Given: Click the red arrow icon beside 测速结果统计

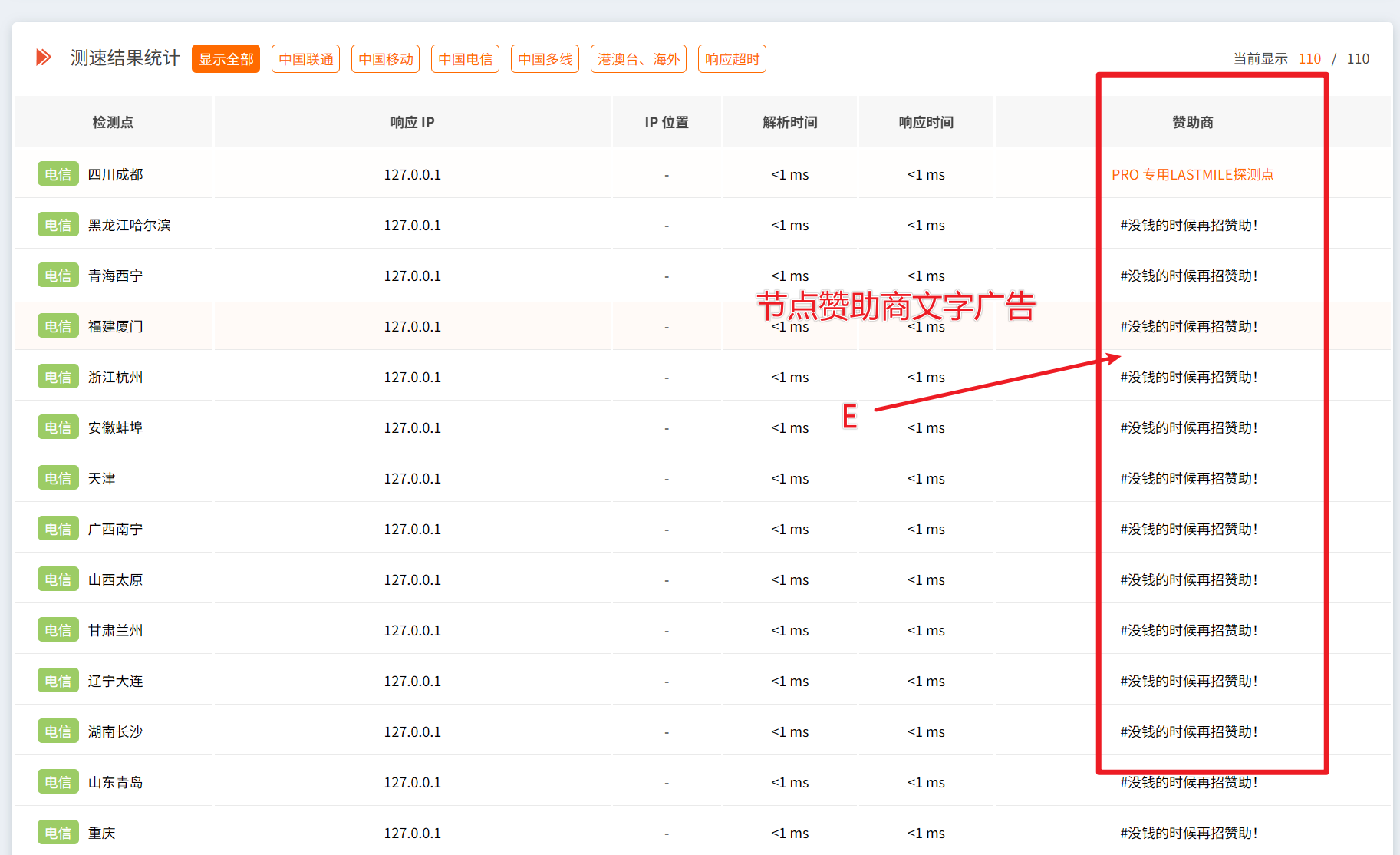Looking at the screenshot, I should pyautogui.click(x=44, y=58).
